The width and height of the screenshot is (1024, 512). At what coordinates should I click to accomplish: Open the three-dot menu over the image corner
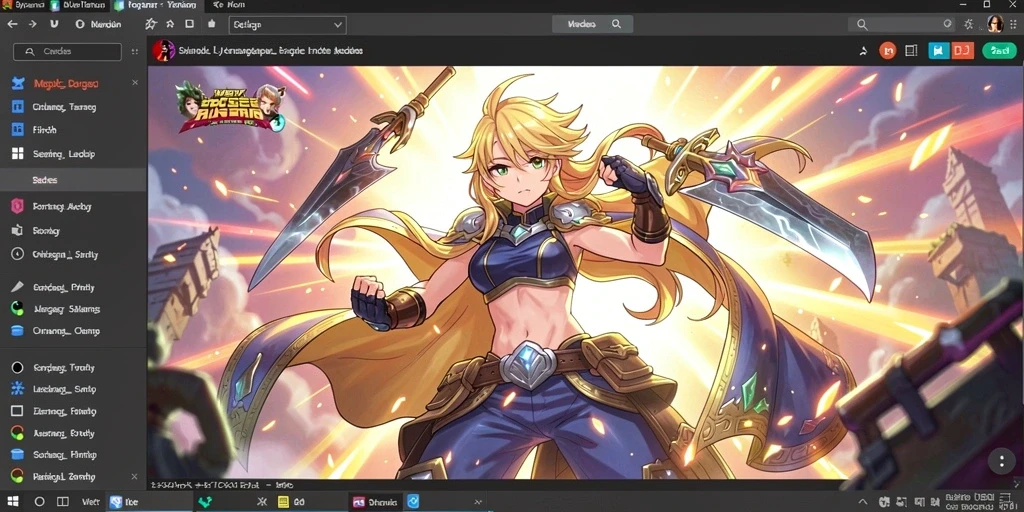[1001, 461]
